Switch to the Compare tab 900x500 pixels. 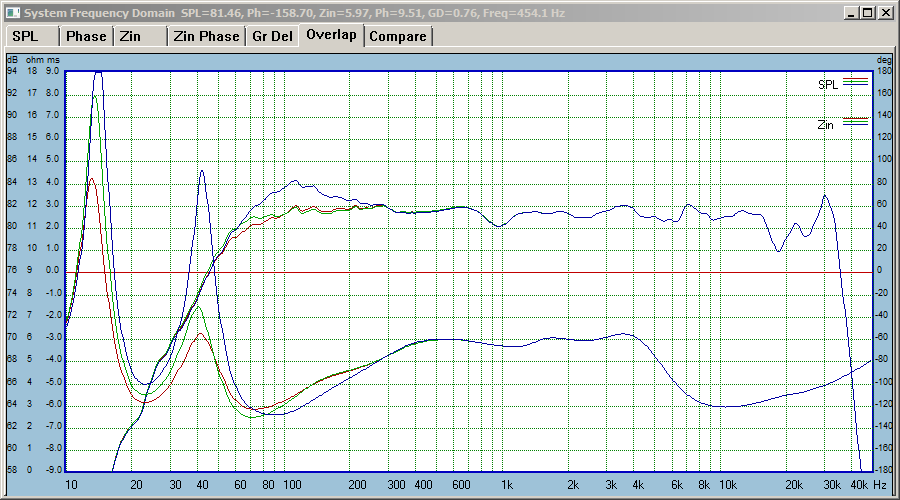point(398,36)
